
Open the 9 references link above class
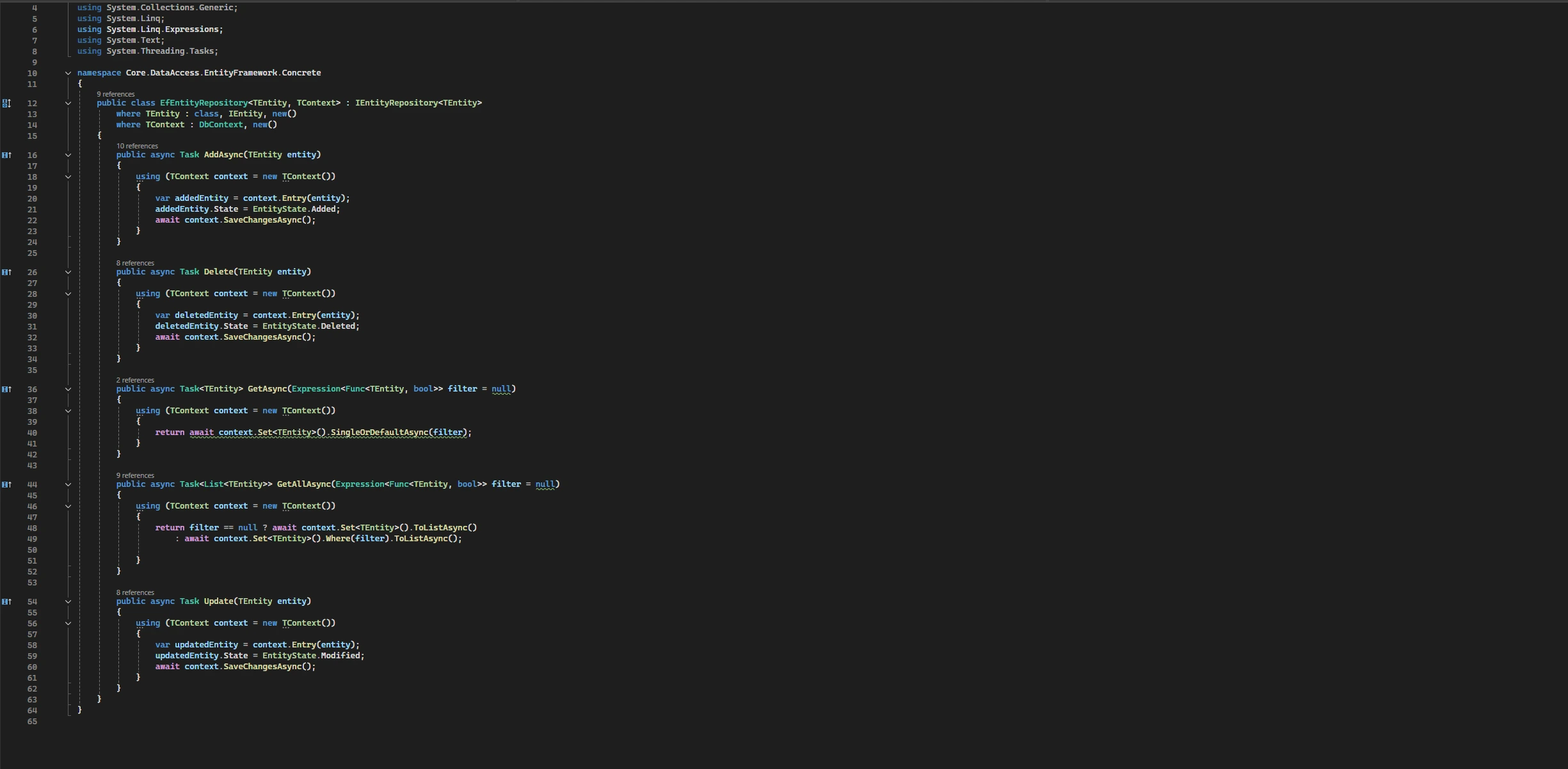coord(115,94)
